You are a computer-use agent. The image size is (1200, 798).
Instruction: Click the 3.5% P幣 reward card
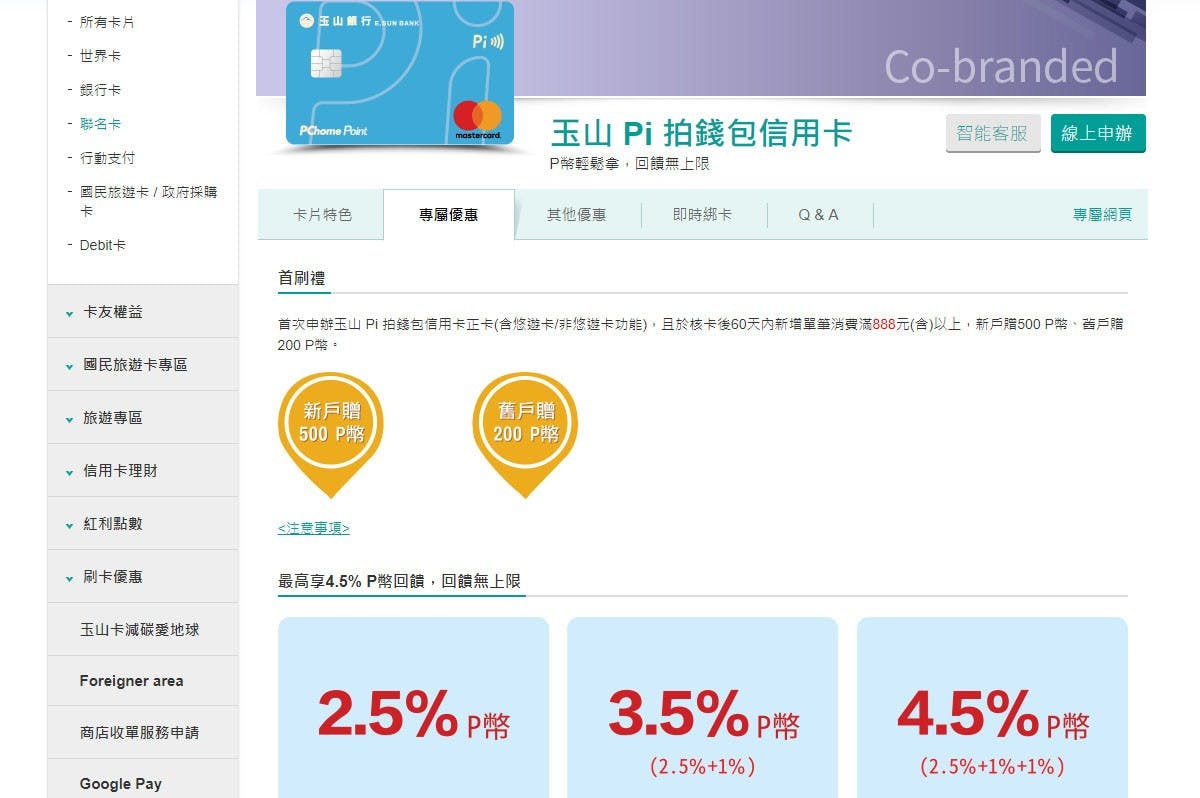pos(702,708)
